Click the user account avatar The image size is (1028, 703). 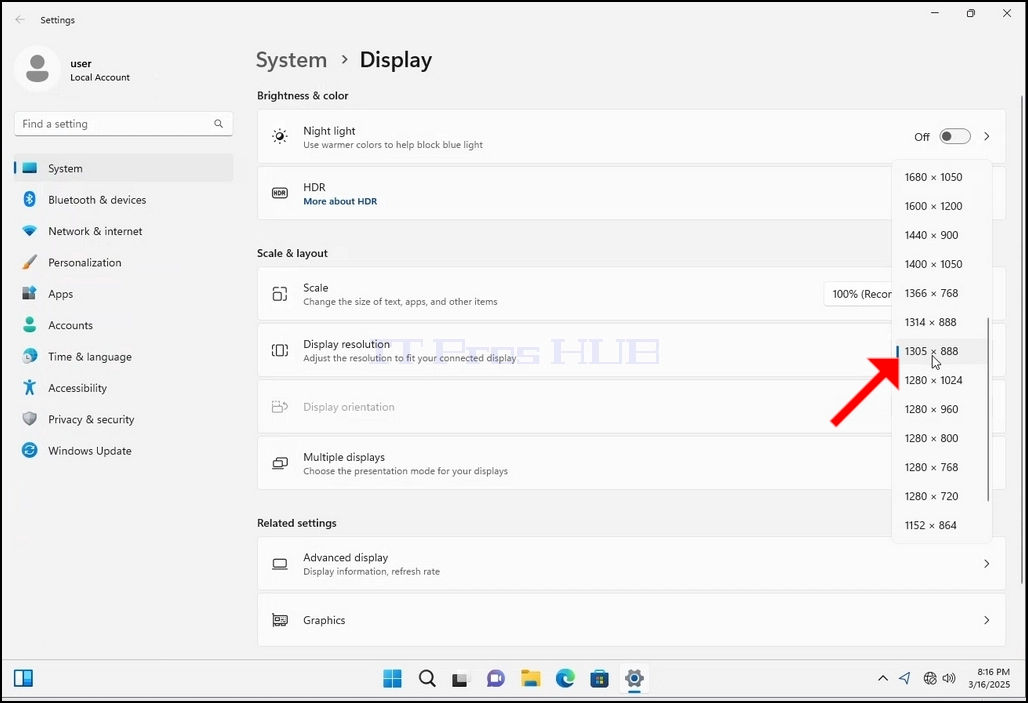37,69
